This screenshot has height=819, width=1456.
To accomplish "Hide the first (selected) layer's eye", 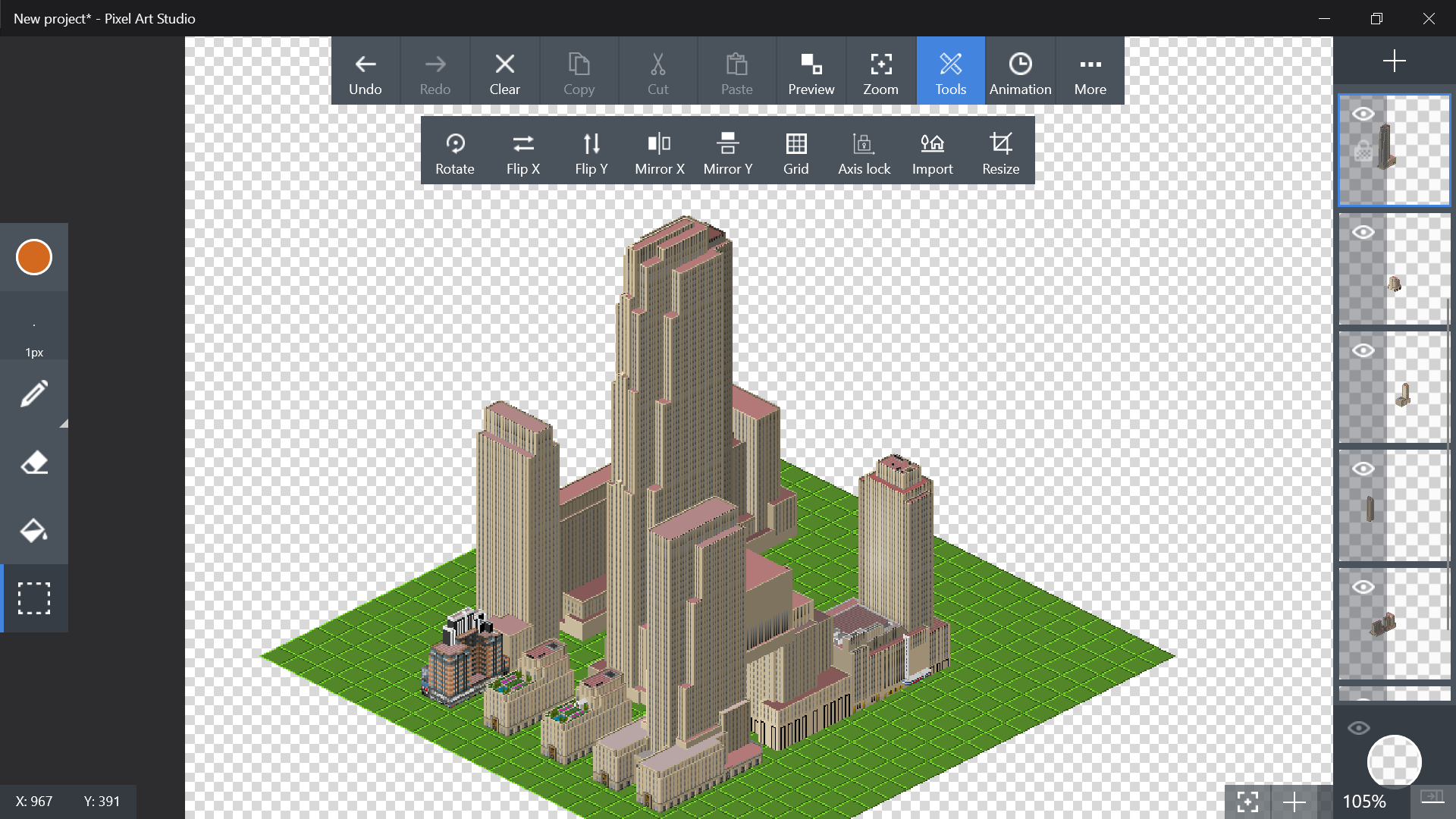I will 1363,114.
